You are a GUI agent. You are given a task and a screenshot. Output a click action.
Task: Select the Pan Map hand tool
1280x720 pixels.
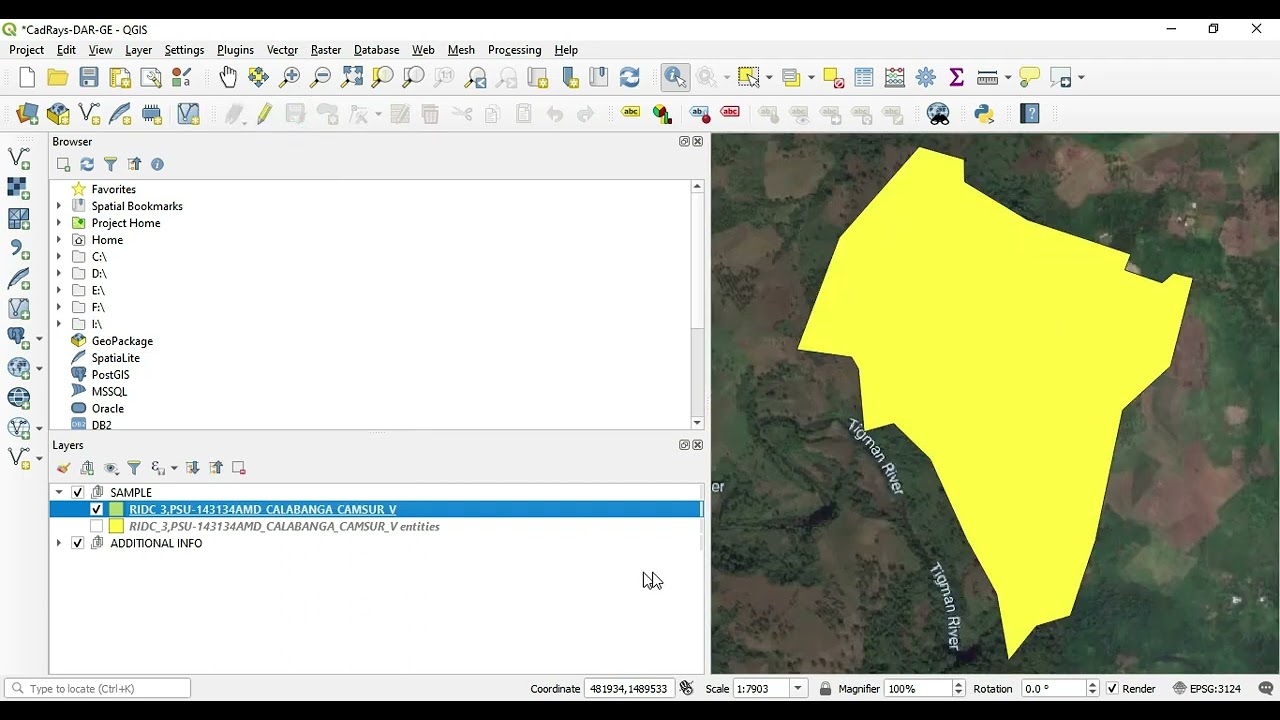[228, 77]
